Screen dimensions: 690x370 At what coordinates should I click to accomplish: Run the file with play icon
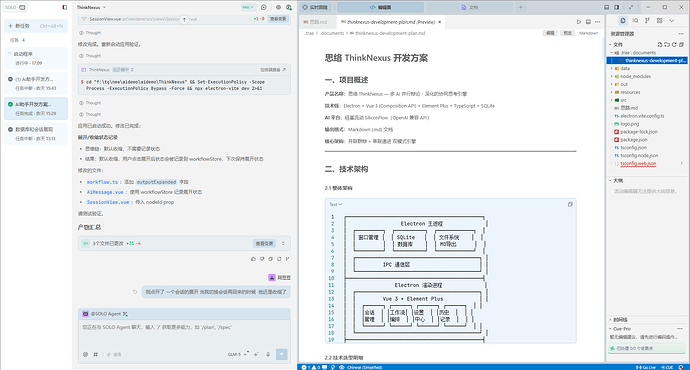579,22
